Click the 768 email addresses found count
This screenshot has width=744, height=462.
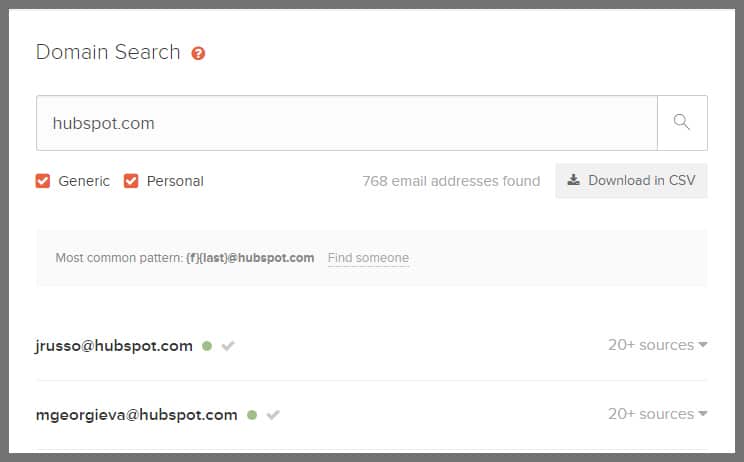pos(451,181)
